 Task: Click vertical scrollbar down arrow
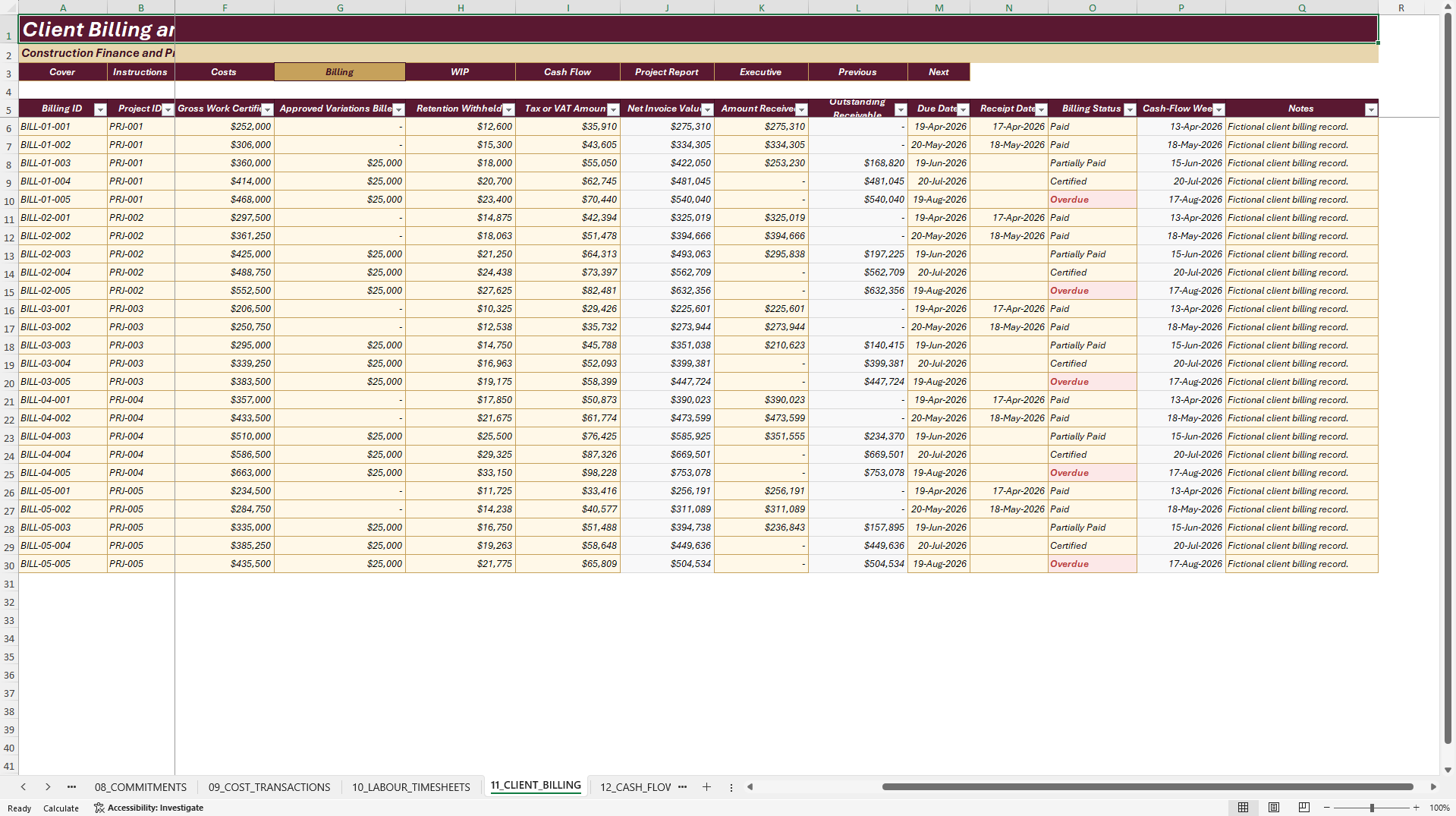[x=1448, y=770]
